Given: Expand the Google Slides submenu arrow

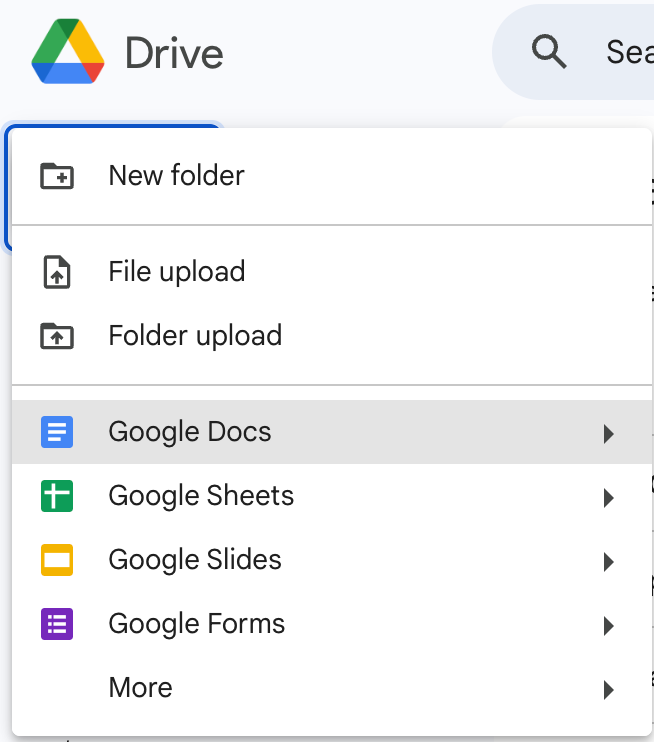Looking at the screenshot, I should 608,561.
